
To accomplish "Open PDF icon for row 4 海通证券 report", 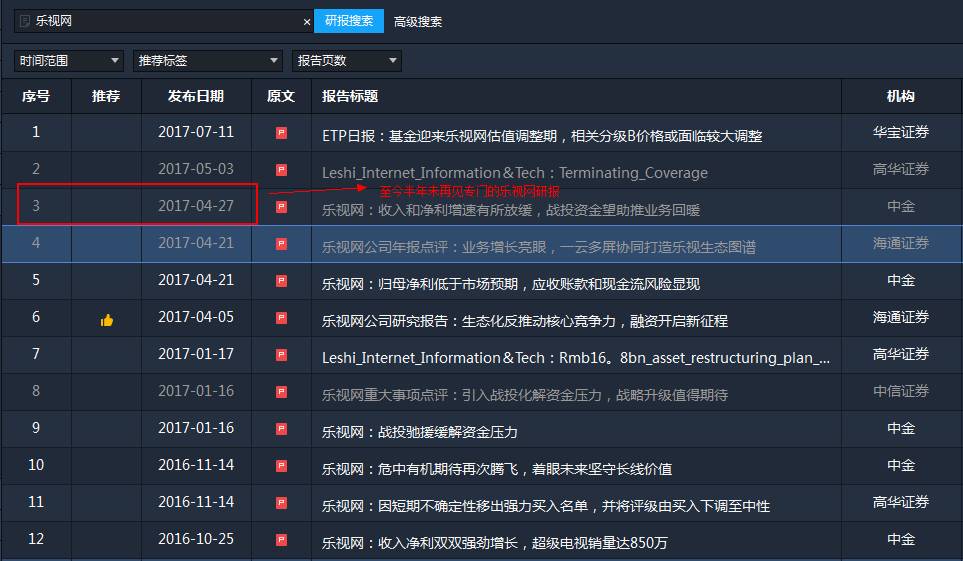I will 281,244.
